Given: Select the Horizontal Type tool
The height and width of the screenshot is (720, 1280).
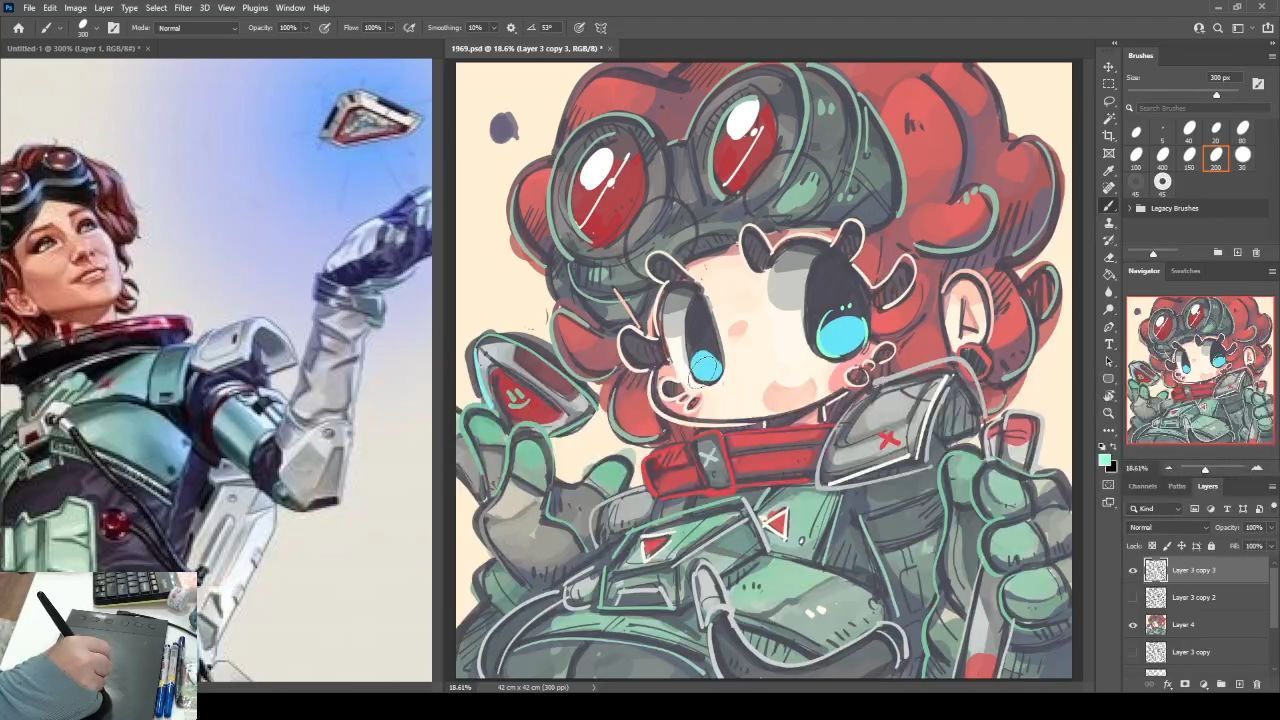Looking at the screenshot, I should point(1109,344).
